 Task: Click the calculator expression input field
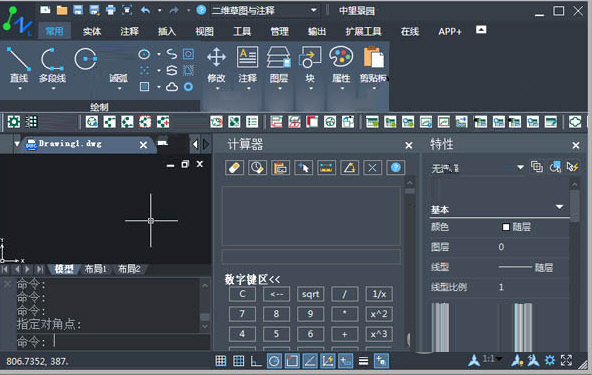(x=311, y=256)
